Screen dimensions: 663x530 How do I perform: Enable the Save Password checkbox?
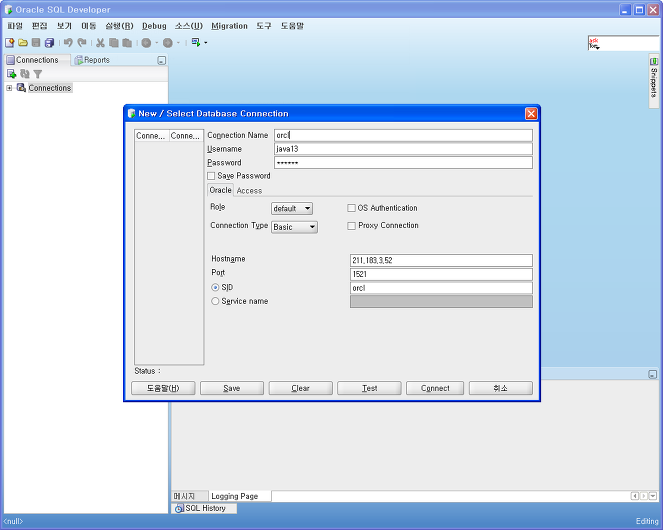point(211,176)
